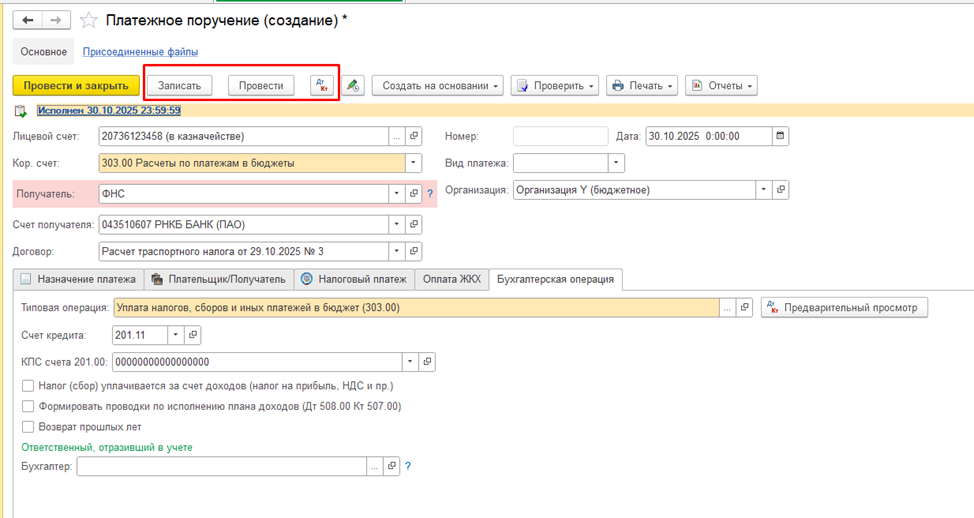Toggle Возврат прошлых лет checkbox
The height and width of the screenshot is (518, 974).
pyautogui.click(x=28, y=427)
